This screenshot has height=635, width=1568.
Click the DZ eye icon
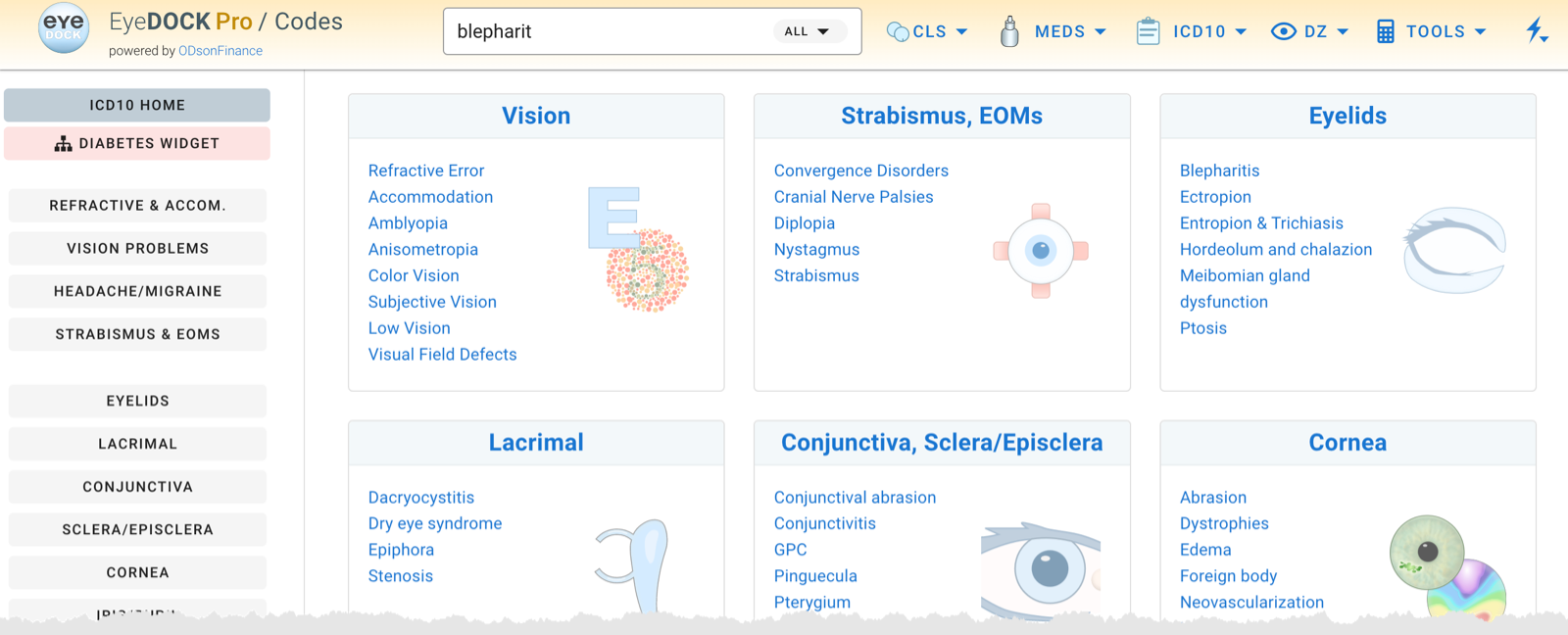pyautogui.click(x=1283, y=31)
